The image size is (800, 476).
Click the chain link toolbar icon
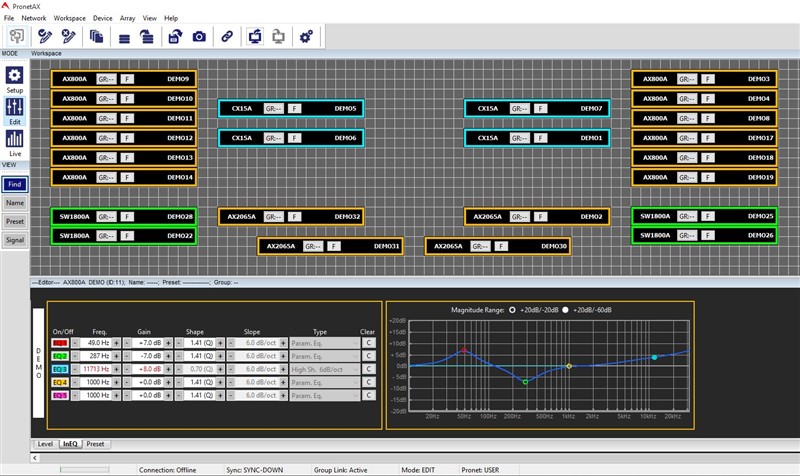click(x=227, y=36)
